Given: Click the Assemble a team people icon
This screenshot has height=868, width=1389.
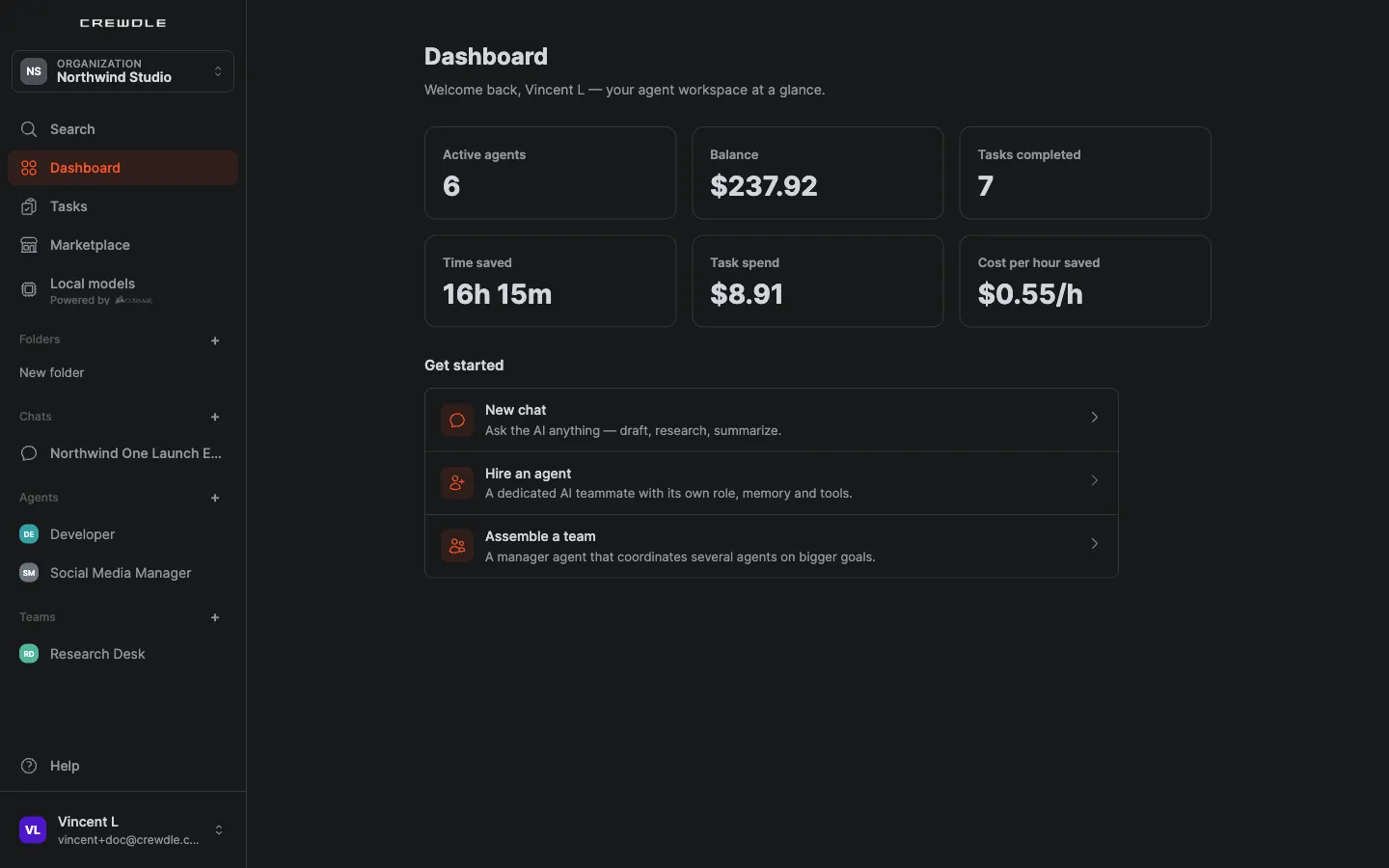Looking at the screenshot, I should click(457, 546).
